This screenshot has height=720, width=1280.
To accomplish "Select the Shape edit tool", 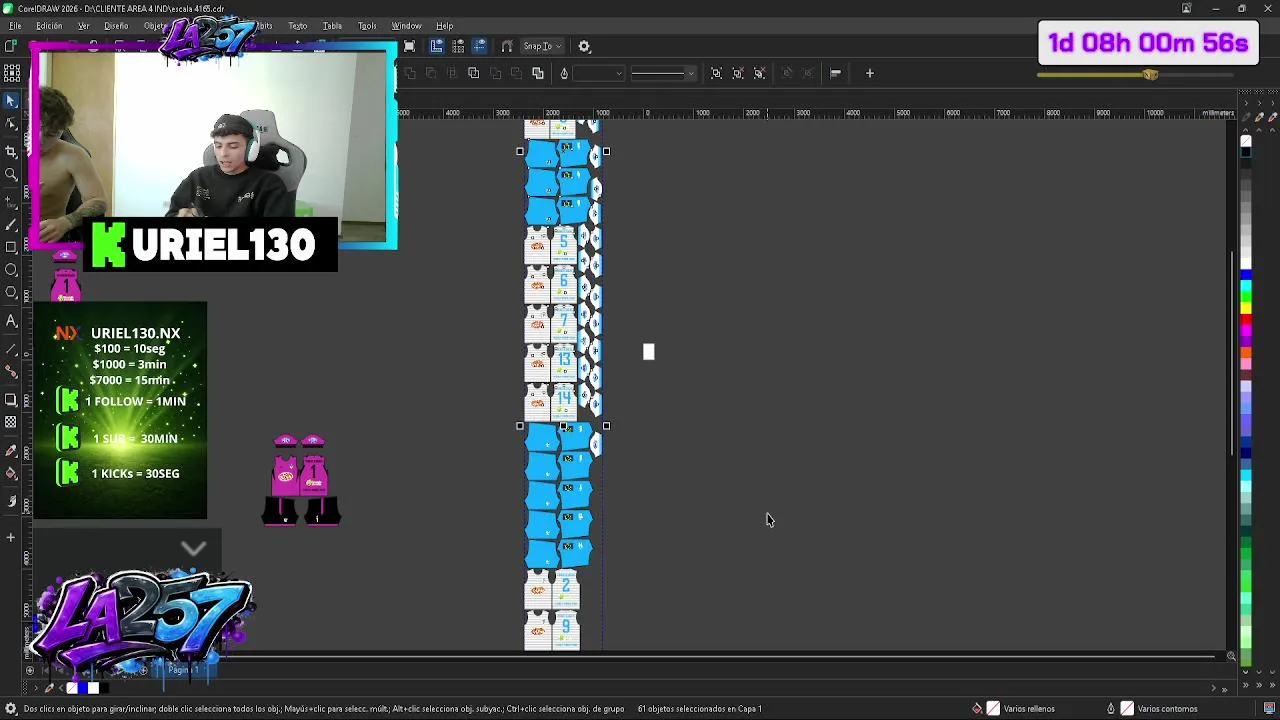I will [x=11, y=124].
